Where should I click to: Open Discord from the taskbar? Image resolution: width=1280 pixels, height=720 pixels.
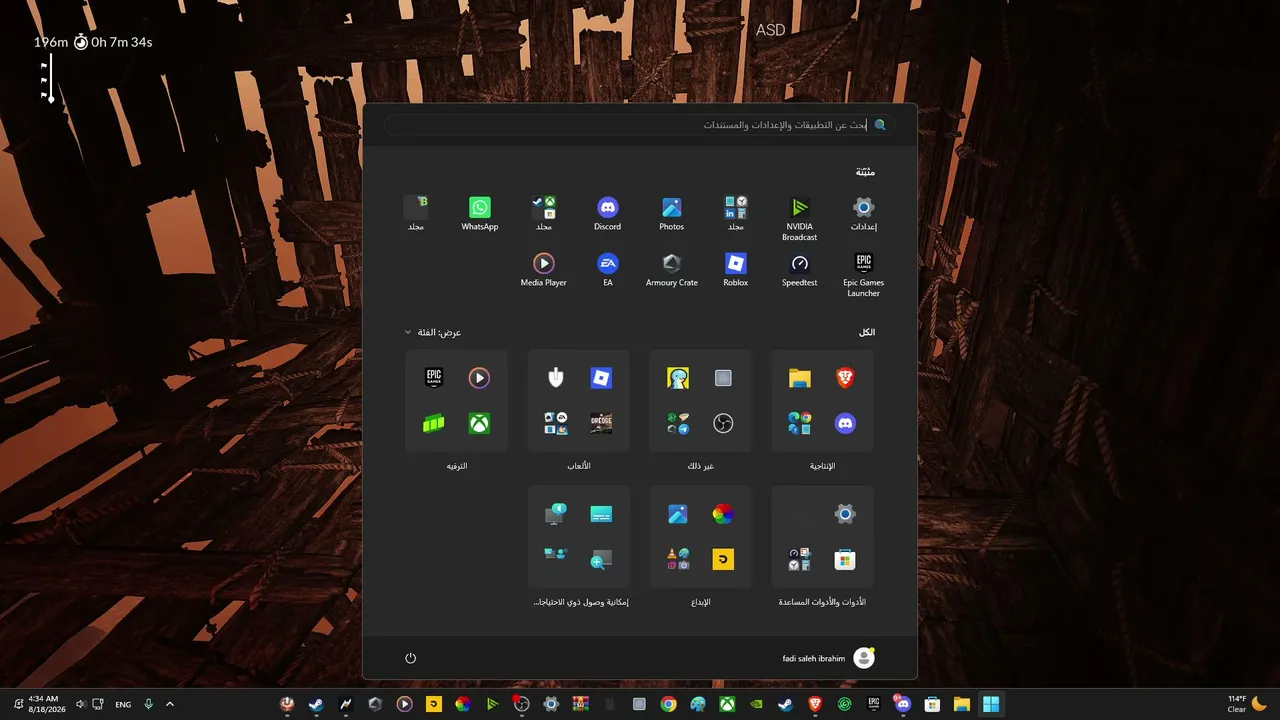pyautogui.click(x=903, y=704)
